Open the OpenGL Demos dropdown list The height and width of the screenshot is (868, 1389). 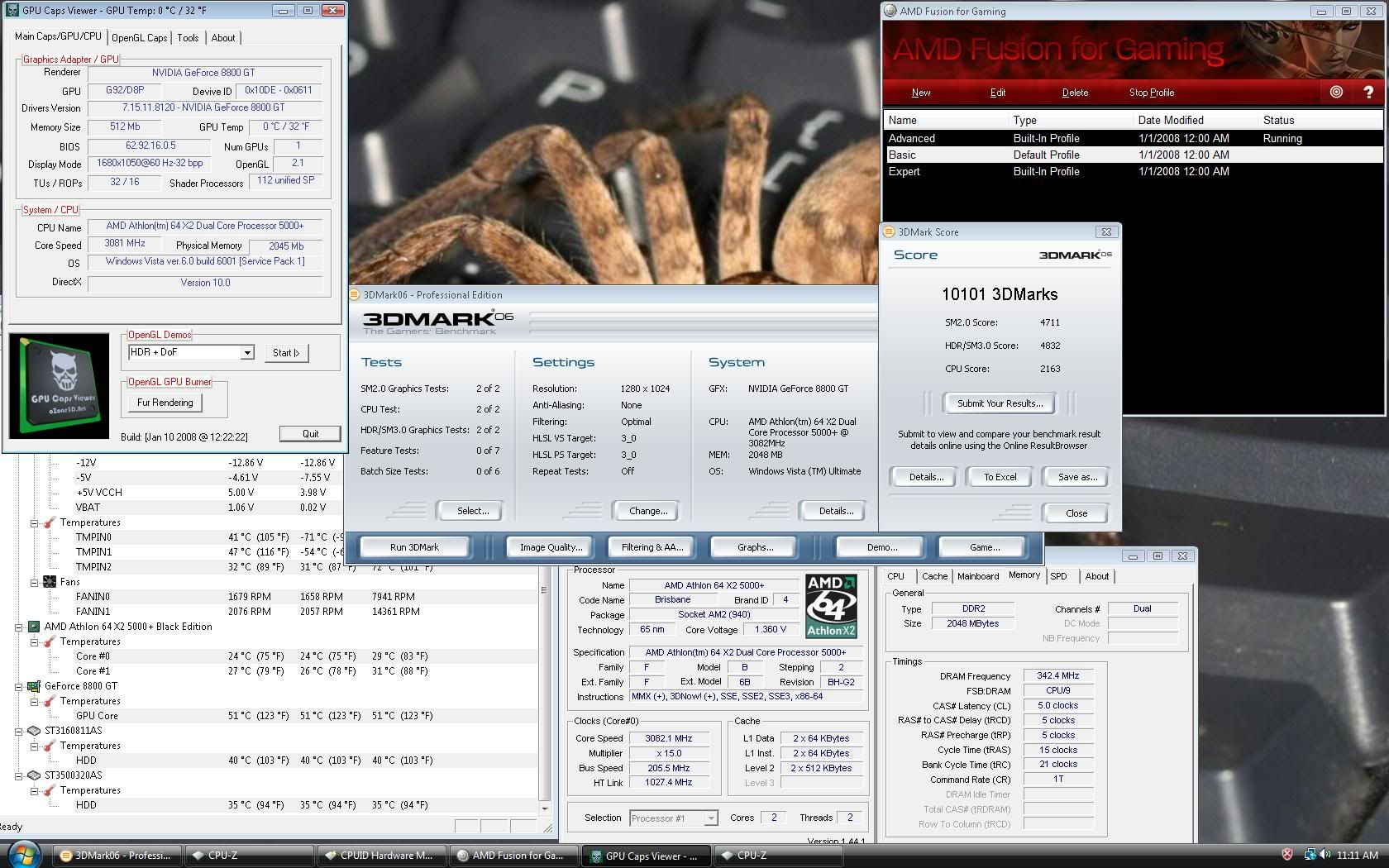(246, 353)
